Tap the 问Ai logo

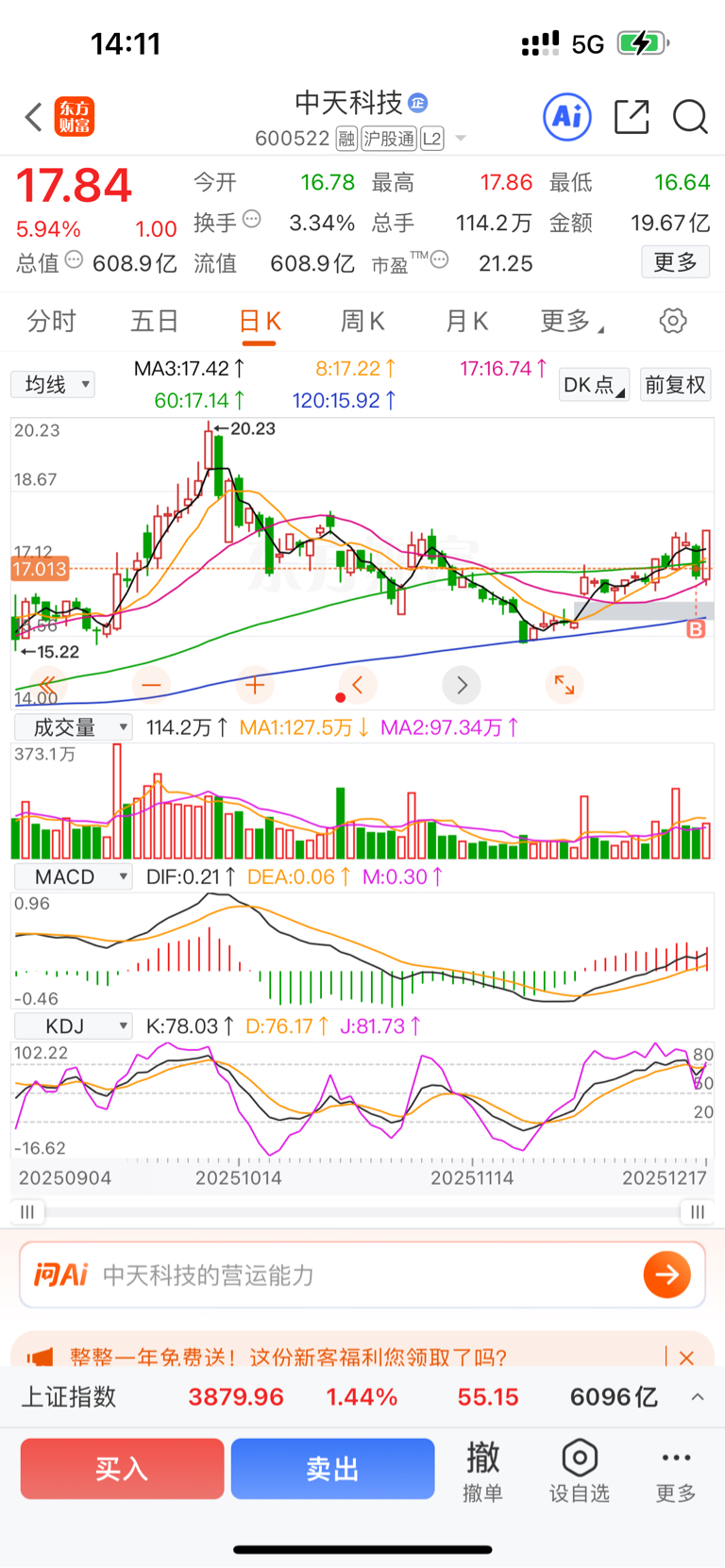[60, 1276]
